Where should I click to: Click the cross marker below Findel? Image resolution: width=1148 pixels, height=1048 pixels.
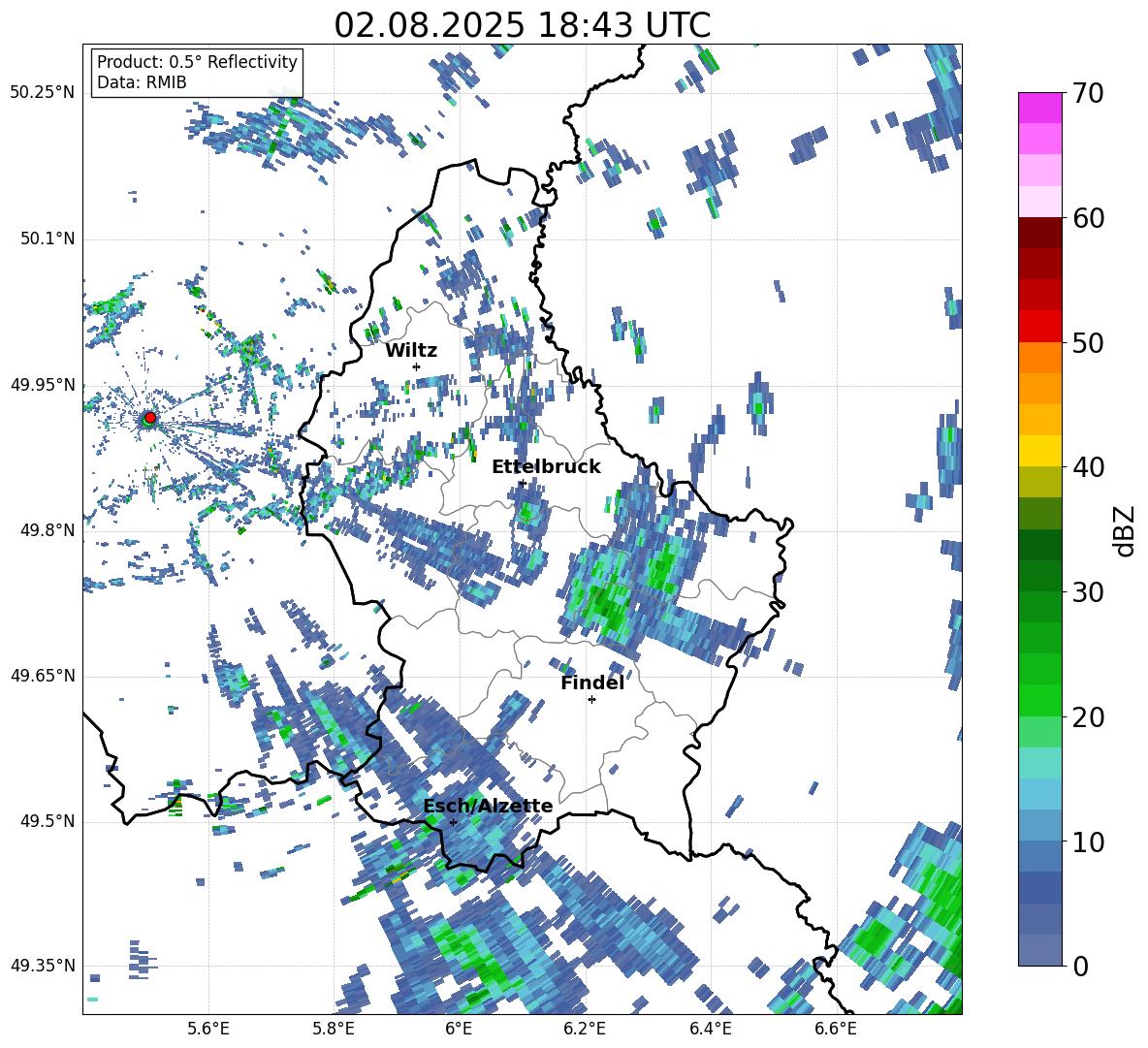point(591,700)
